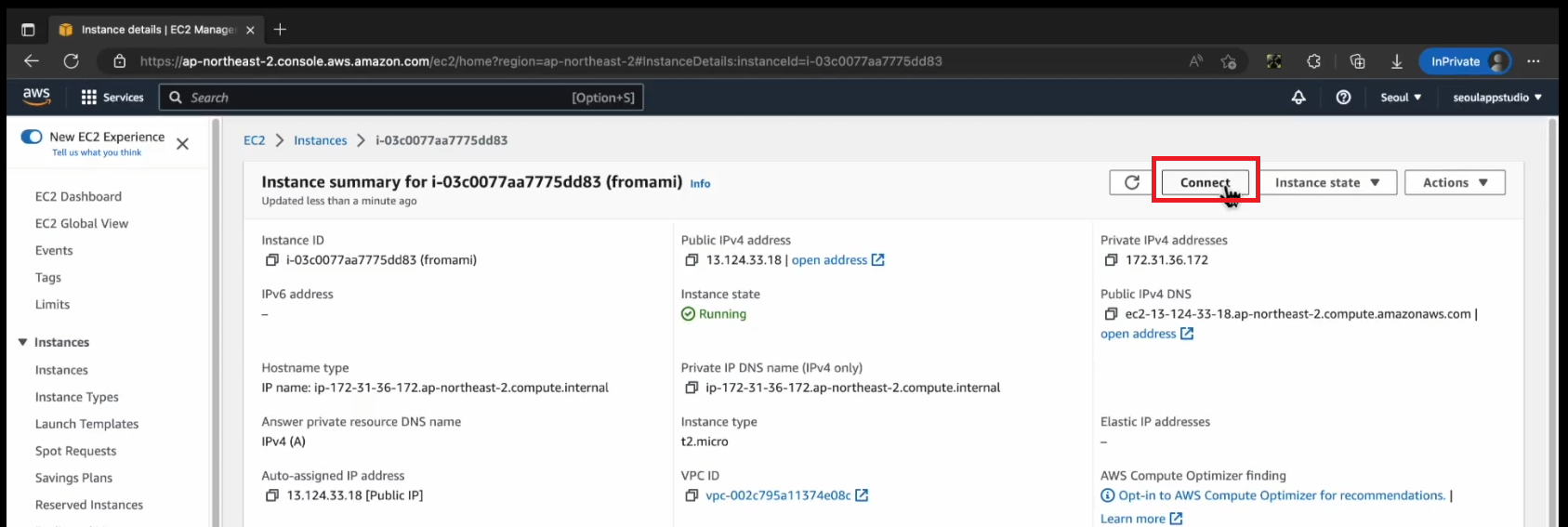Click Tell us what you think link
The width and height of the screenshot is (1568, 527).
[97, 152]
